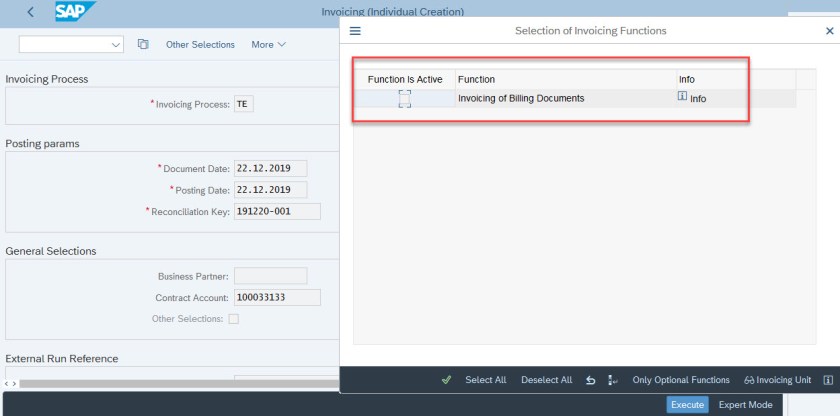Click the back arrow beside the SAP logo
Screen dimensions: 840x416
click(x=31, y=12)
